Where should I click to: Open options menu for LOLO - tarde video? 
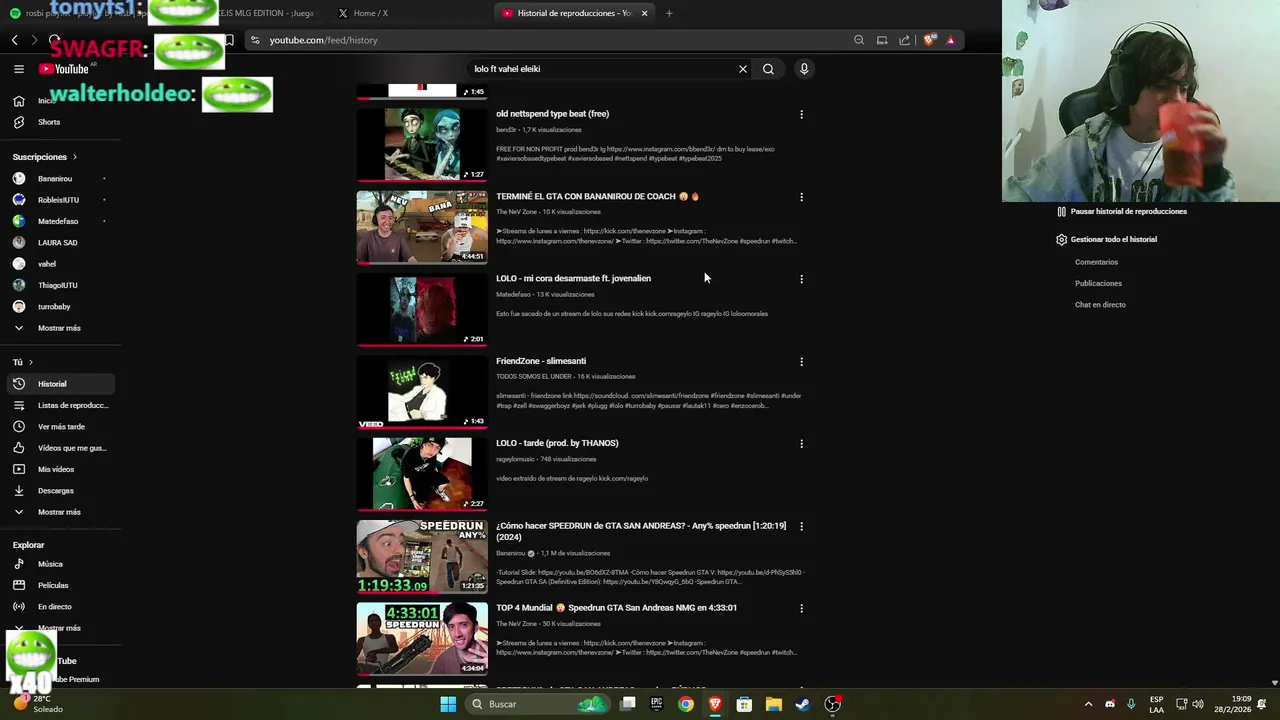pyautogui.click(x=801, y=444)
